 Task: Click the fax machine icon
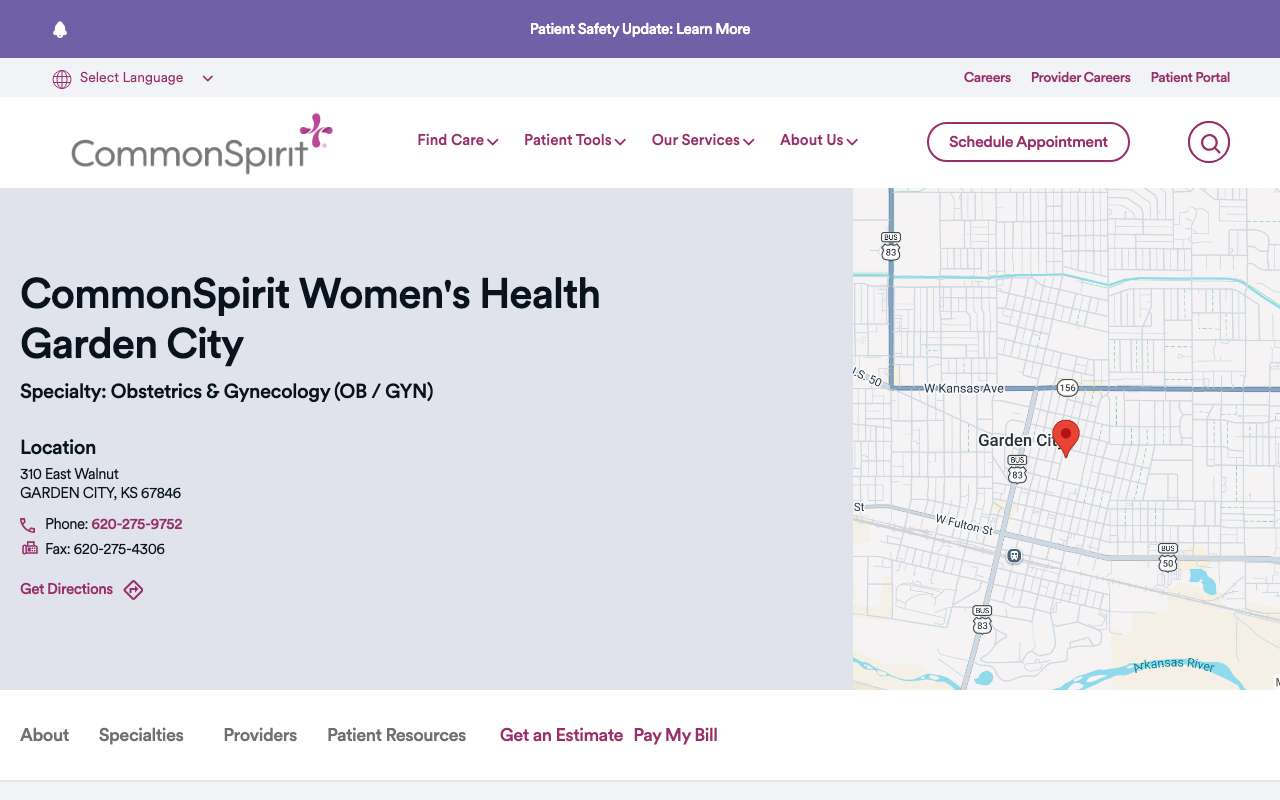pos(30,548)
